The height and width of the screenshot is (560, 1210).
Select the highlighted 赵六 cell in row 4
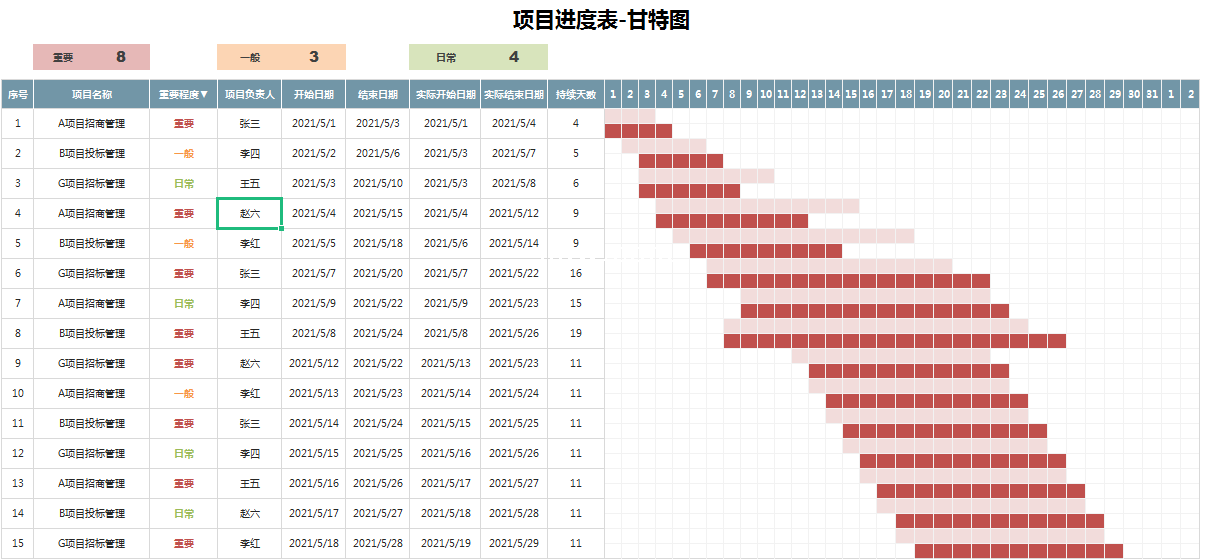[x=249, y=213]
